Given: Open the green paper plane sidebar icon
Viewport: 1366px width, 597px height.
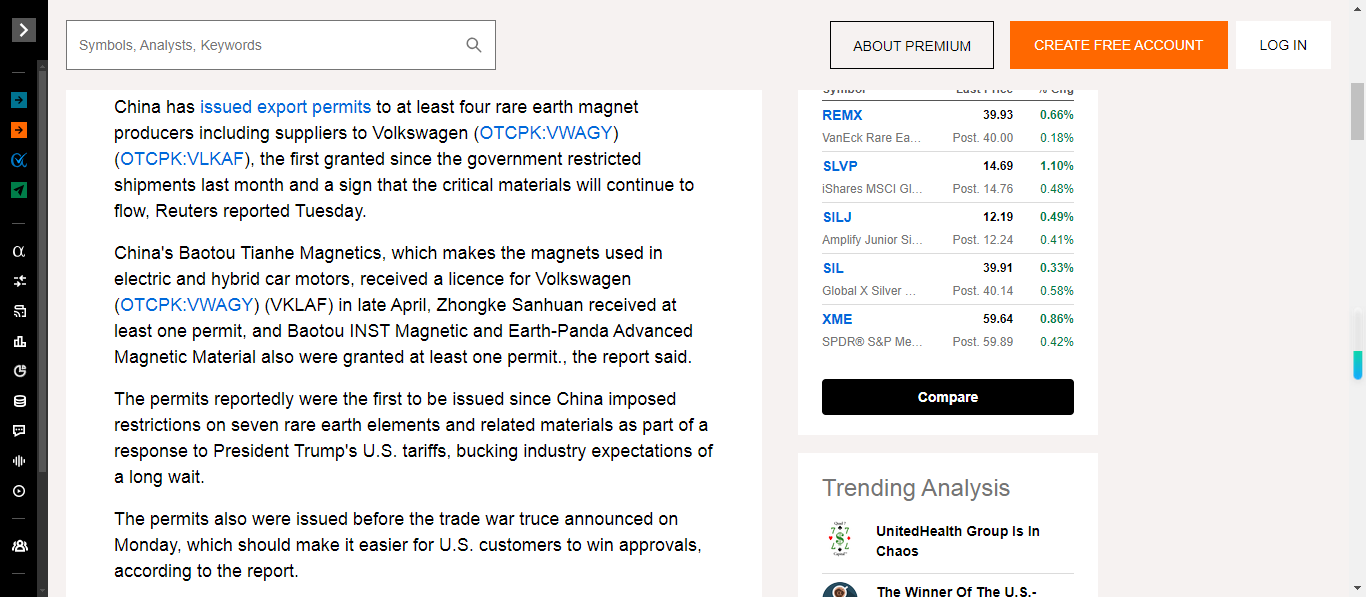Looking at the screenshot, I should coord(19,190).
